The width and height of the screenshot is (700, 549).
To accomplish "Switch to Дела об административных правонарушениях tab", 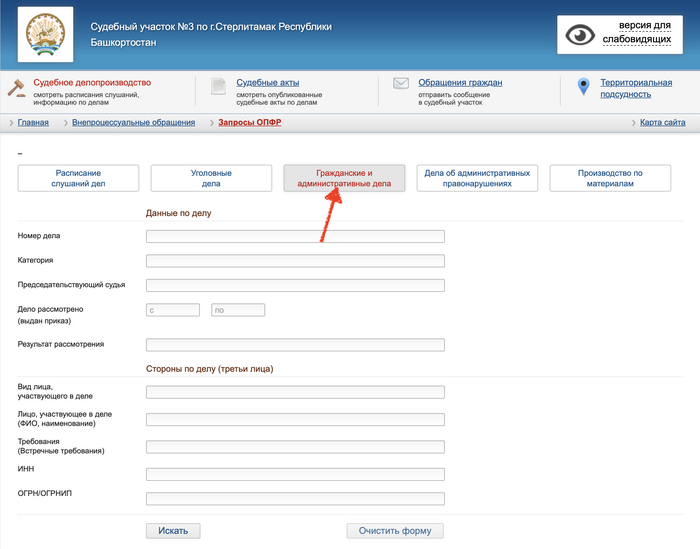I will pos(477,178).
